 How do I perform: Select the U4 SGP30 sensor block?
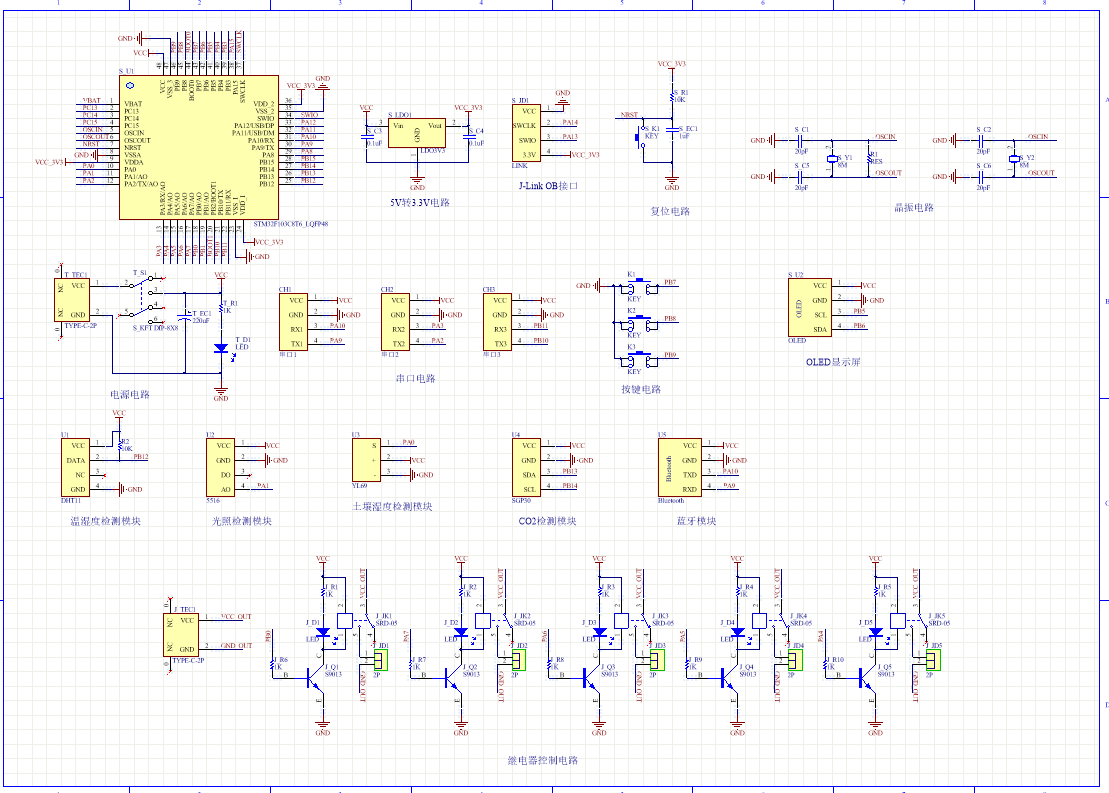coord(526,468)
